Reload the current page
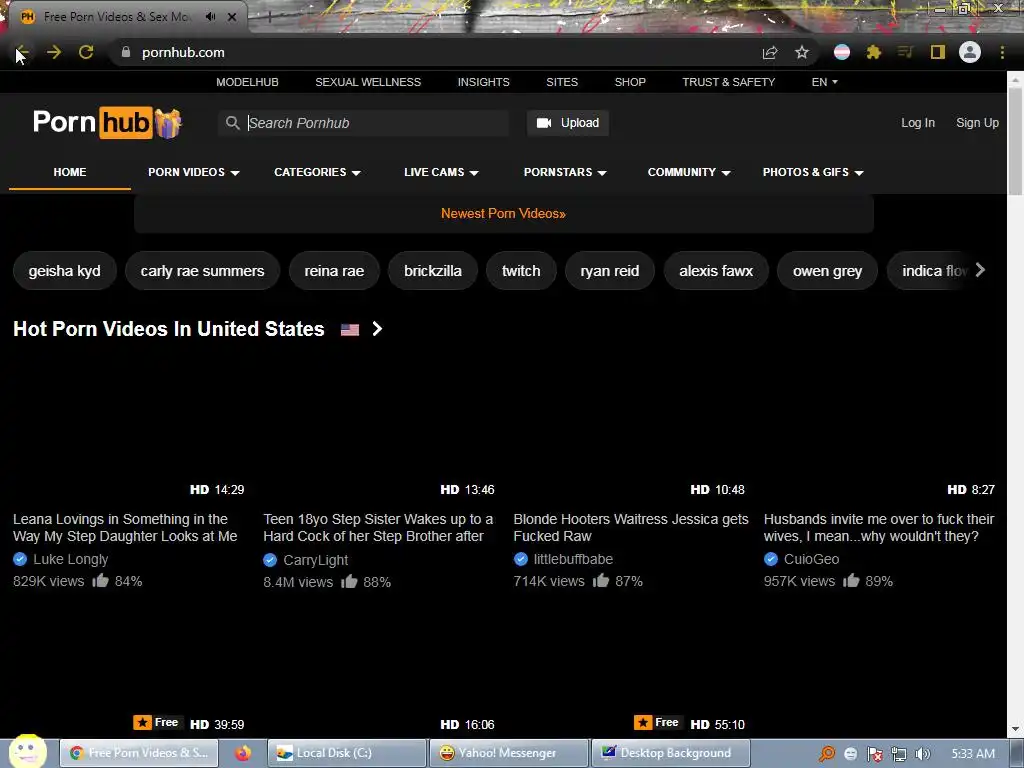The image size is (1024, 768). tap(86, 52)
